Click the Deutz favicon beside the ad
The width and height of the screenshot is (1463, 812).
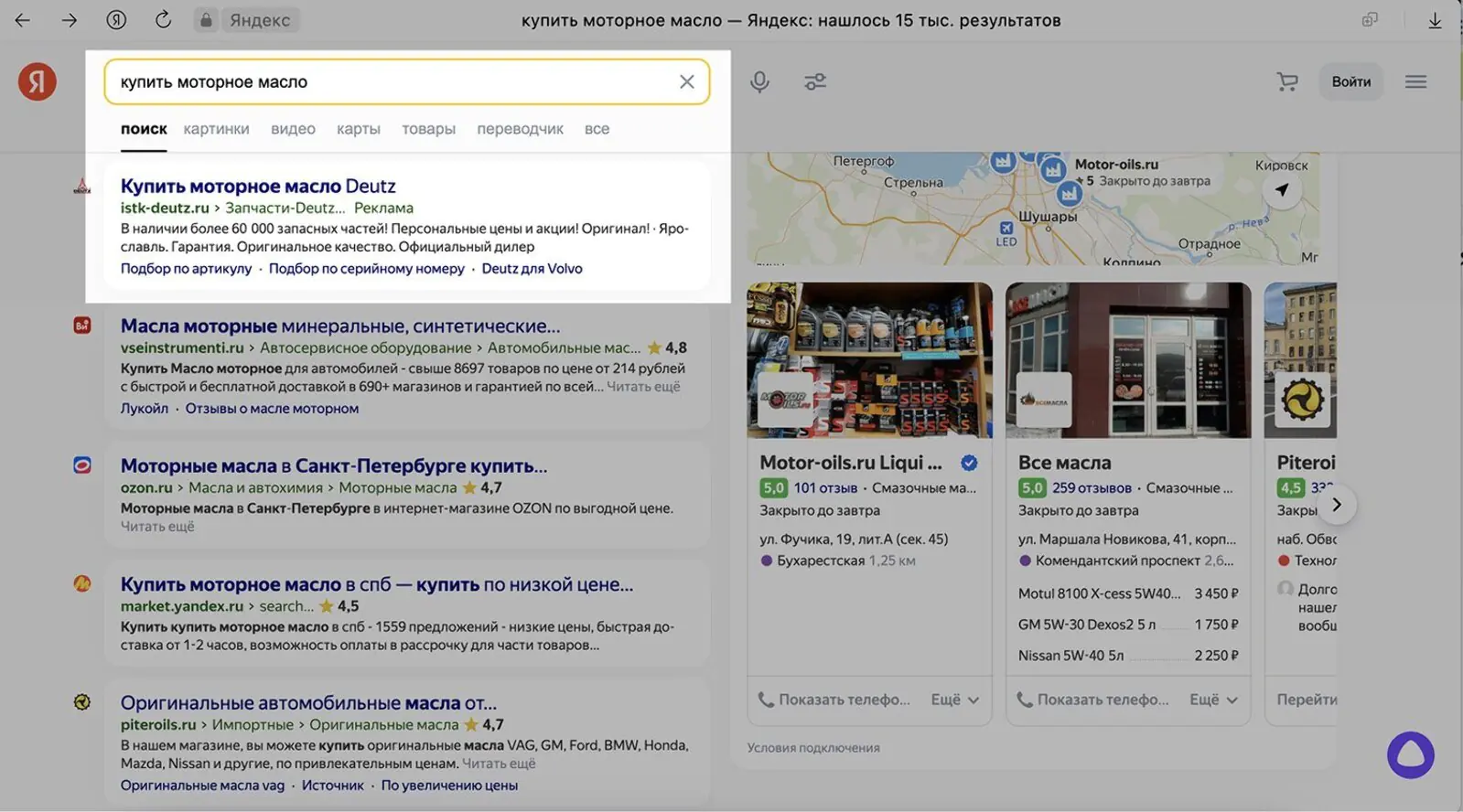[x=82, y=187]
